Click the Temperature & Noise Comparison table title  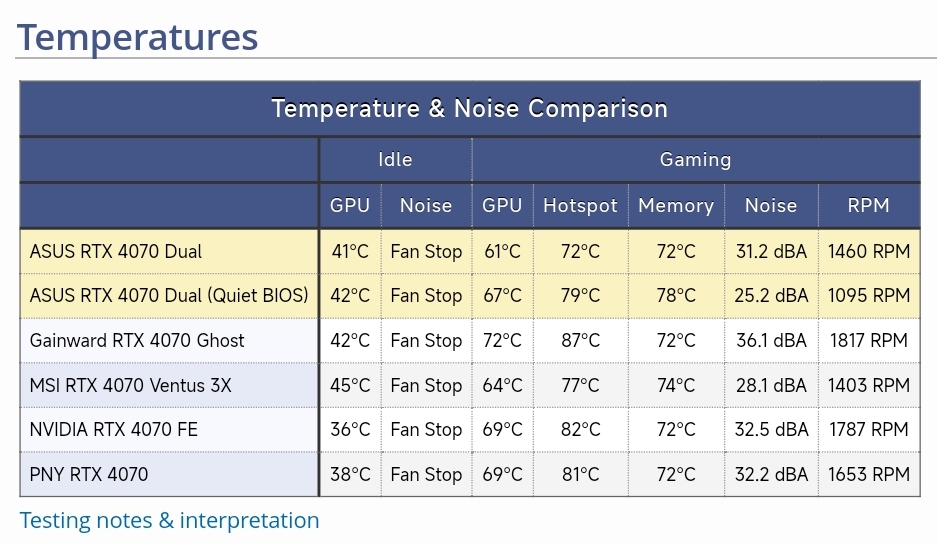[x=469, y=108]
